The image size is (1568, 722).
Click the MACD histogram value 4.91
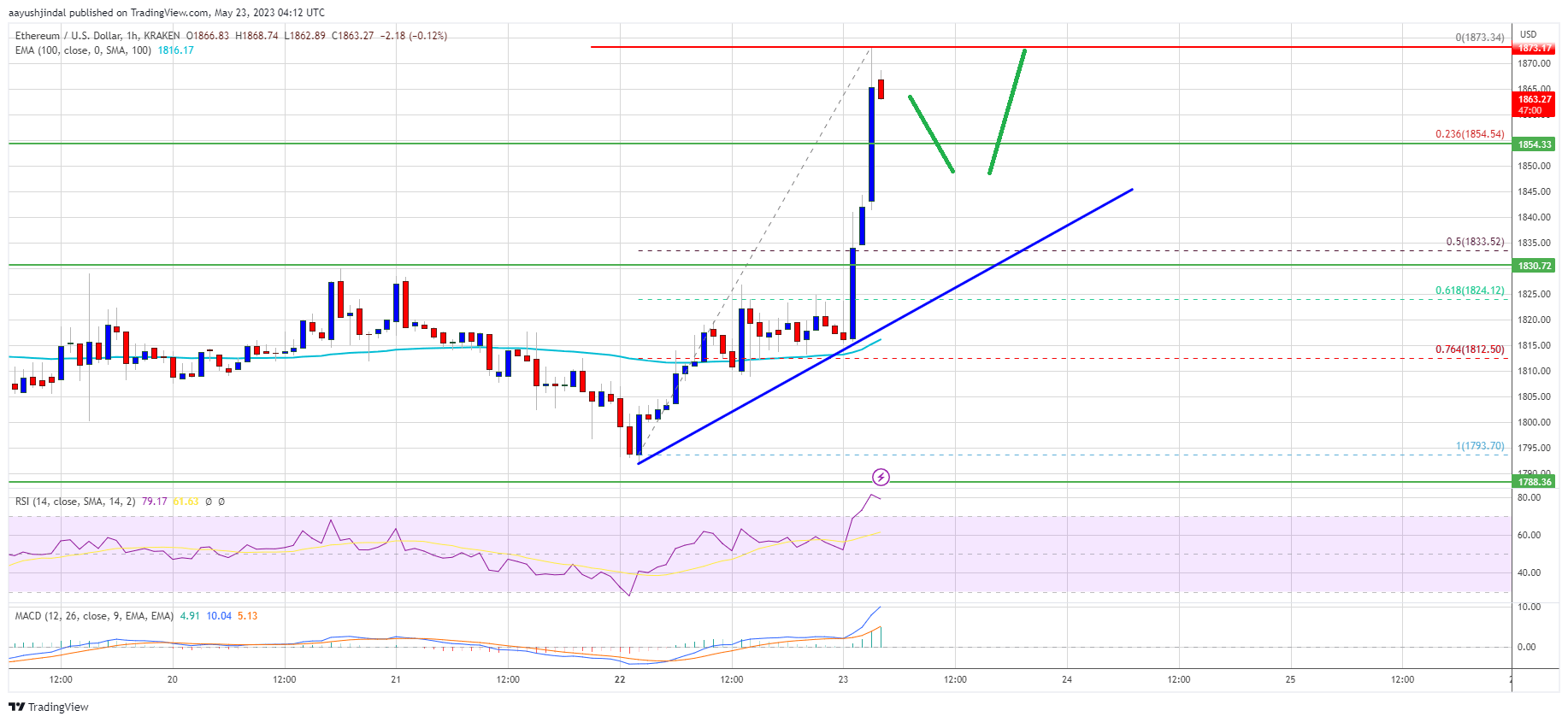point(189,616)
